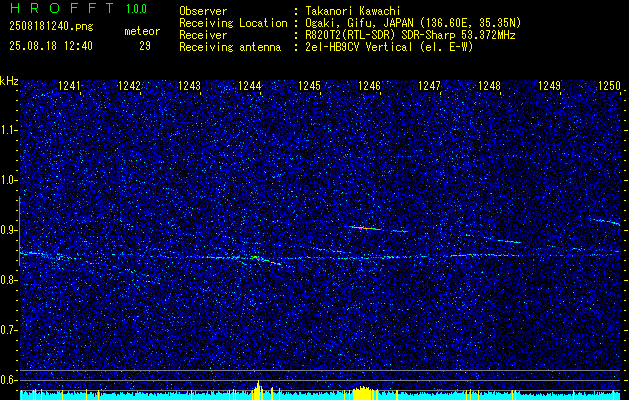Click the observer name Takanori Kawachi
This screenshot has height=400, width=629.
point(352,11)
